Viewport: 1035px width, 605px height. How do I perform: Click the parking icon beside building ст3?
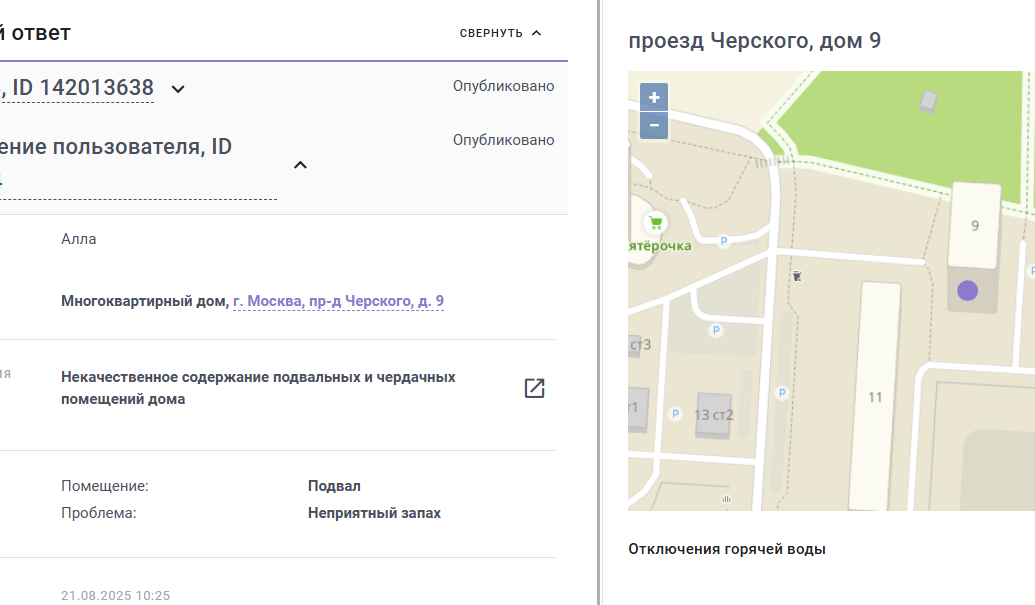tap(716, 330)
